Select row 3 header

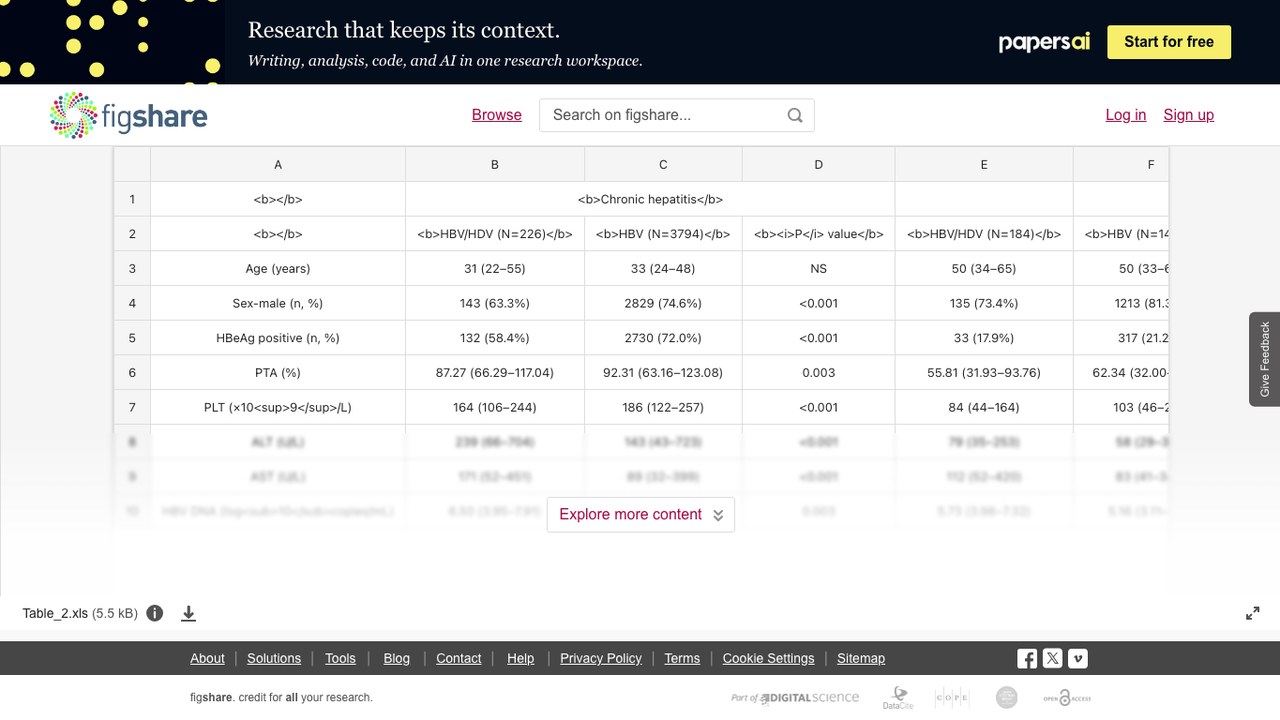[x=132, y=268]
